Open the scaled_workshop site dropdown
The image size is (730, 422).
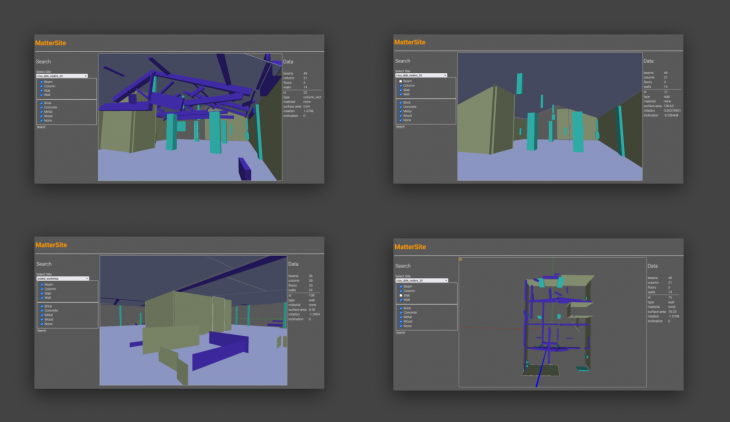coord(62,278)
